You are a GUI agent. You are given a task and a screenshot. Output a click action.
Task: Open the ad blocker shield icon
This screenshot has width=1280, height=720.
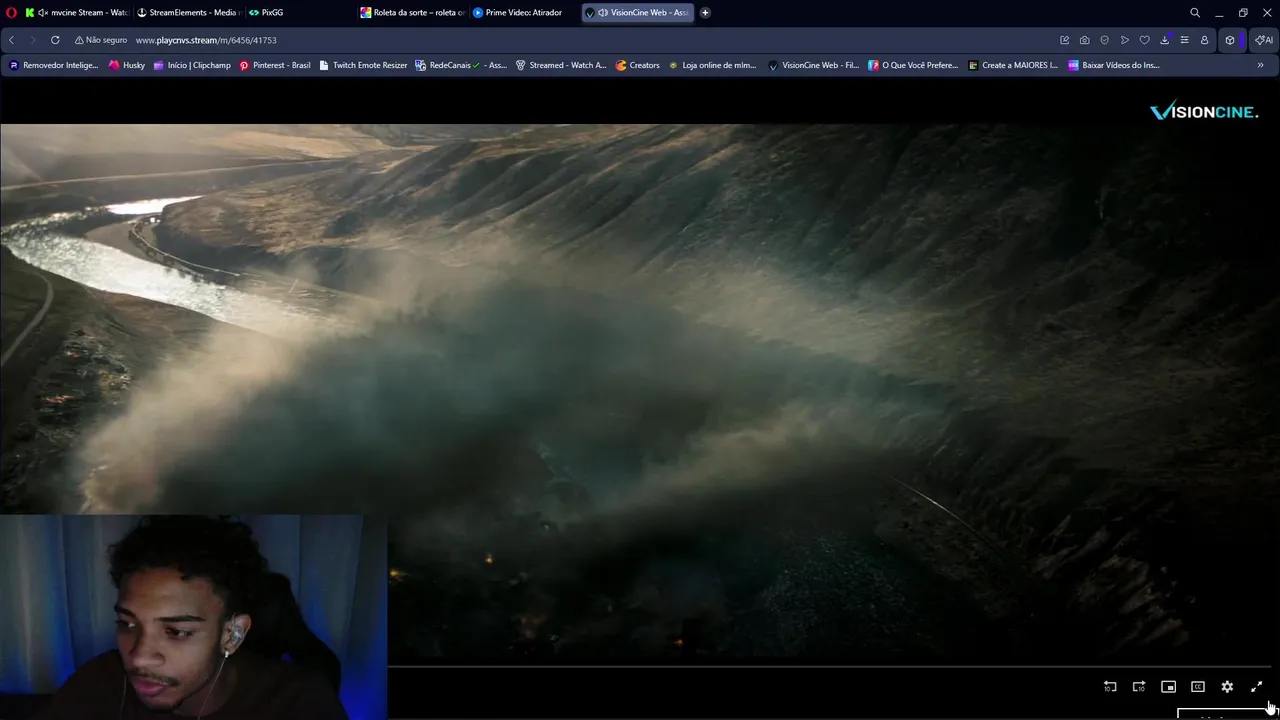1105,40
